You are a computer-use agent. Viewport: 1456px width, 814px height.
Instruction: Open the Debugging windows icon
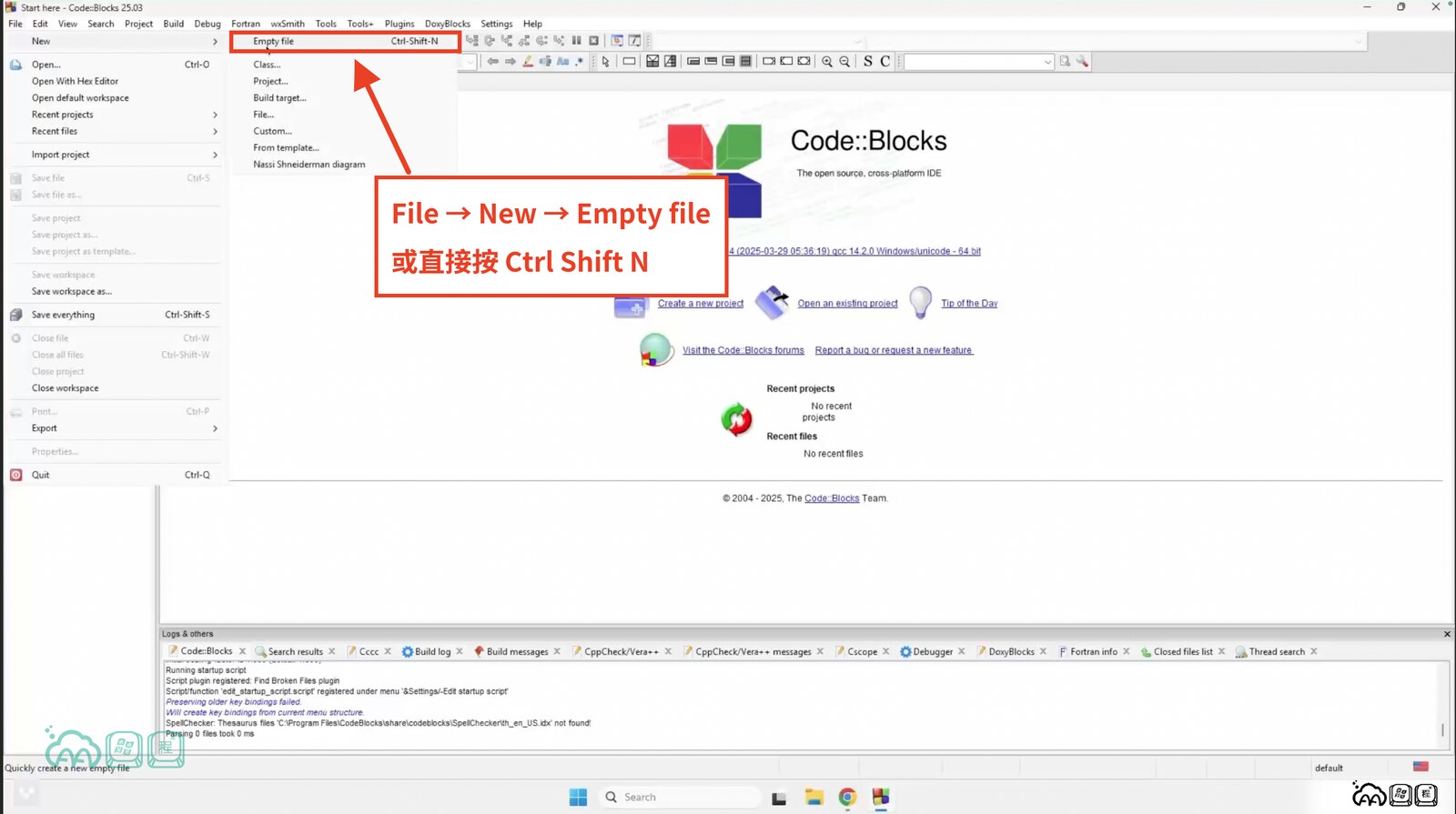pyautogui.click(x=617, y=41)
